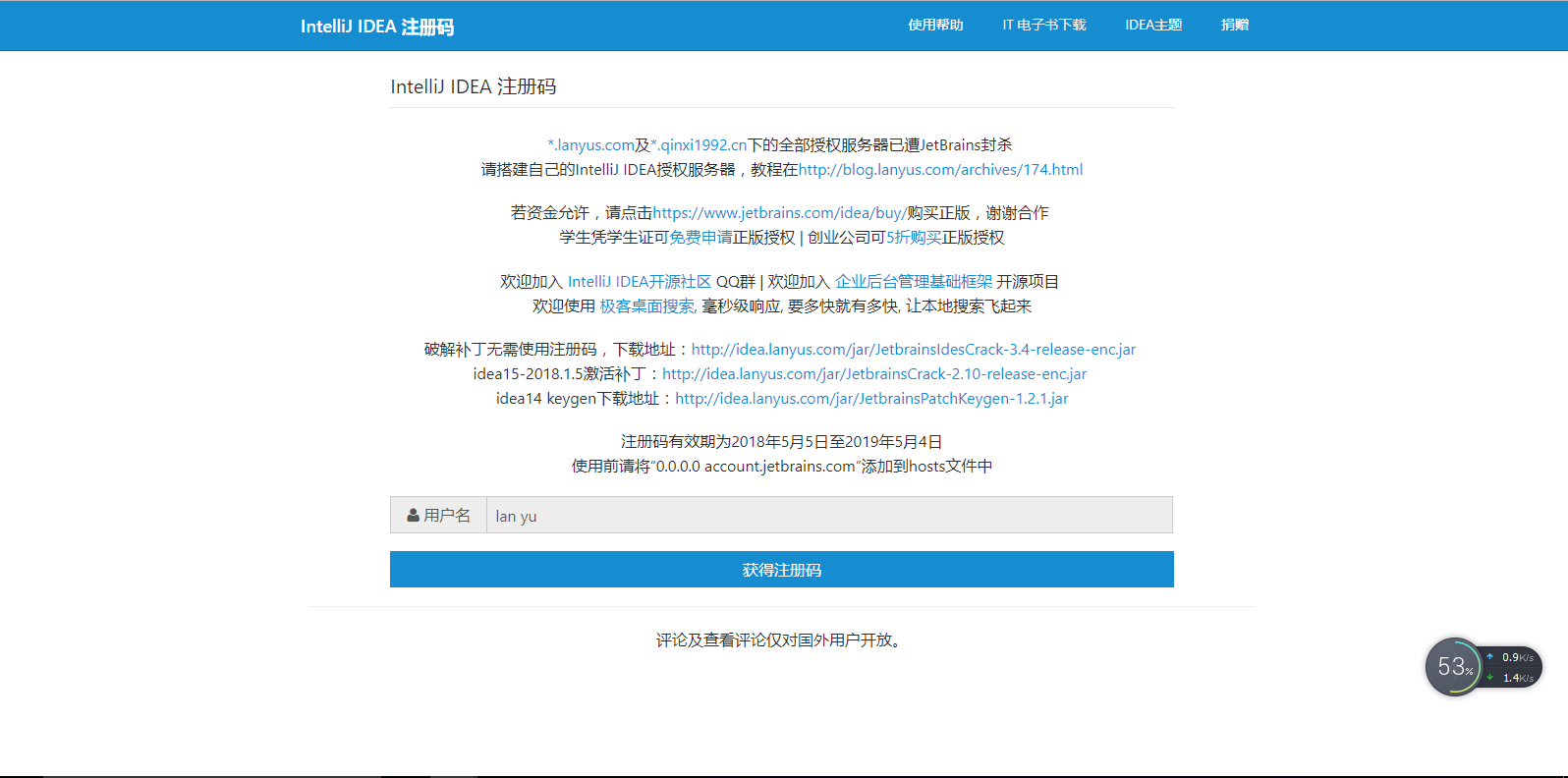Image resolution: width=1568 pixels, height=778 pixels.
Task: Download JetbrainsCrack-2.10-release-enc.jar link
Action: (874, 373)
